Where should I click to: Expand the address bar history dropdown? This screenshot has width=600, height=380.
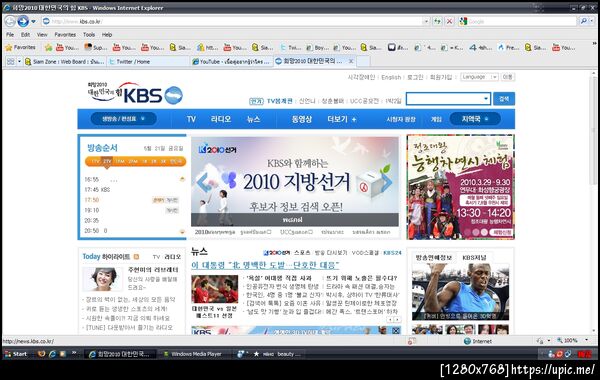426,21
